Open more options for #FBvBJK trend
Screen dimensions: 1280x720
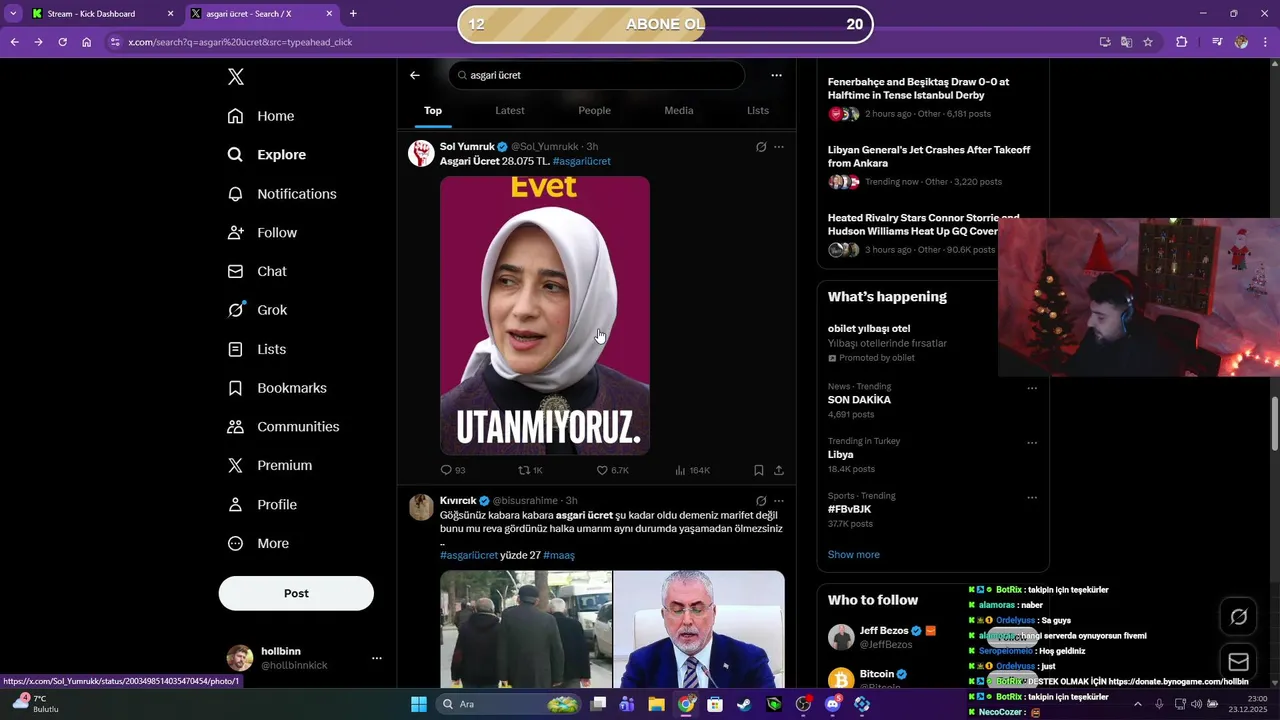(x=1032, y=498)
